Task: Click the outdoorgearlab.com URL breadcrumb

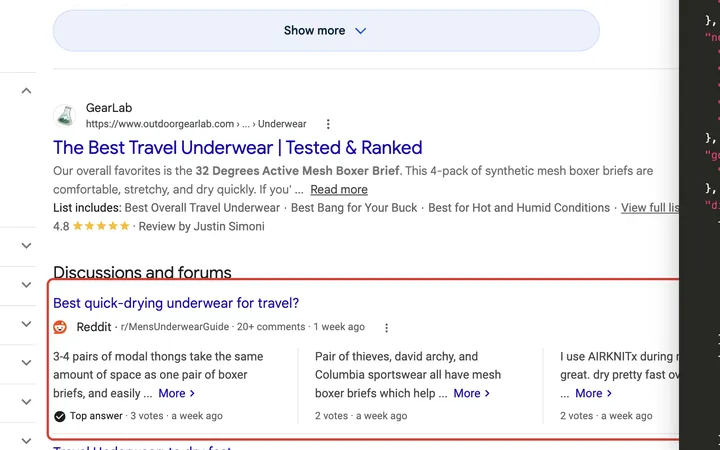Action: point(196,124)
